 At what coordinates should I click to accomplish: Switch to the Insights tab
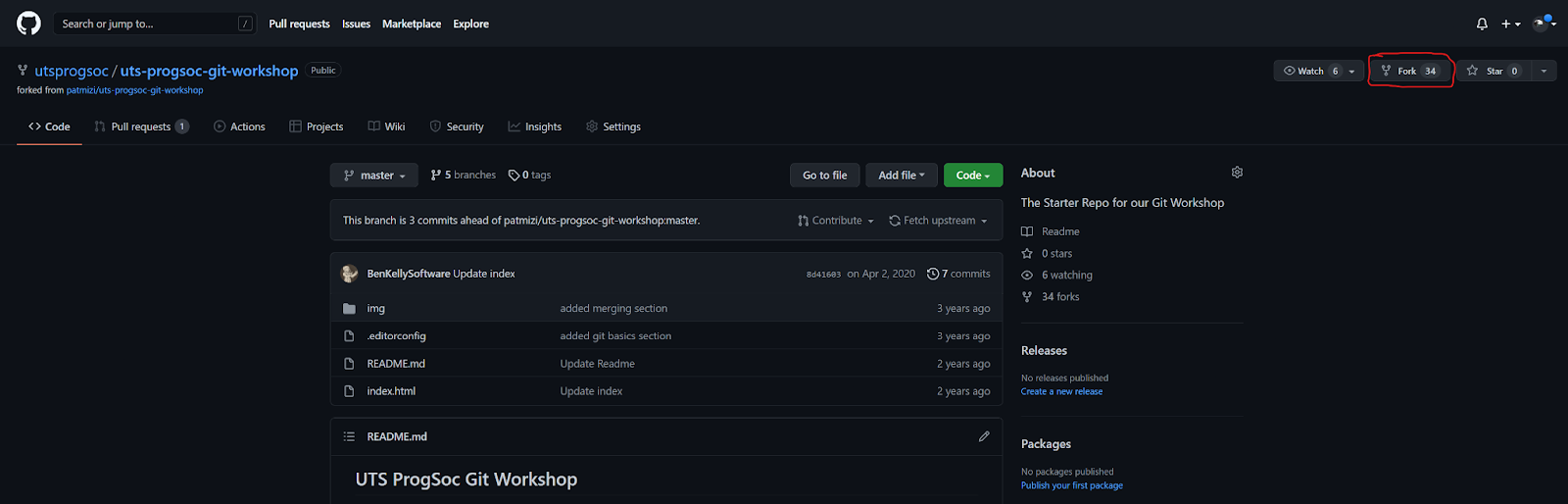pos(535,126)
